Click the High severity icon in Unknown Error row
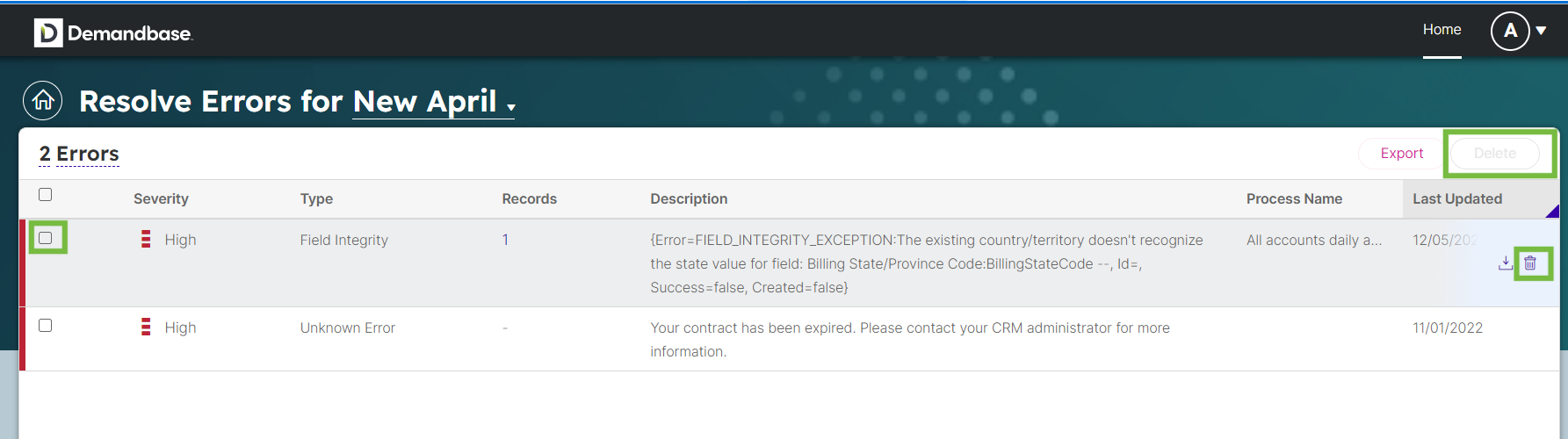 click(x=146, y=327)
